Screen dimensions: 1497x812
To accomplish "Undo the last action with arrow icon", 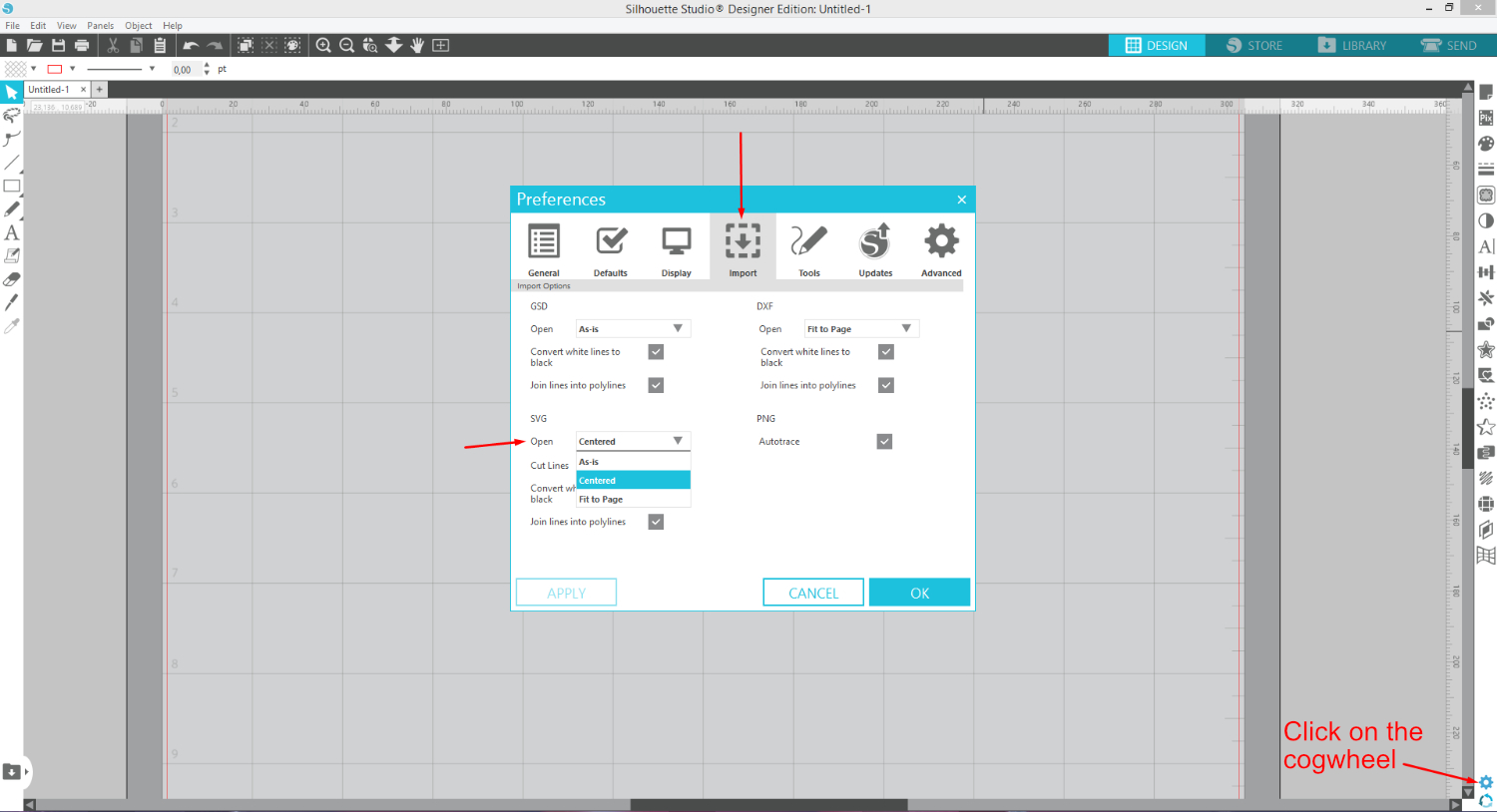I will 191,45.
